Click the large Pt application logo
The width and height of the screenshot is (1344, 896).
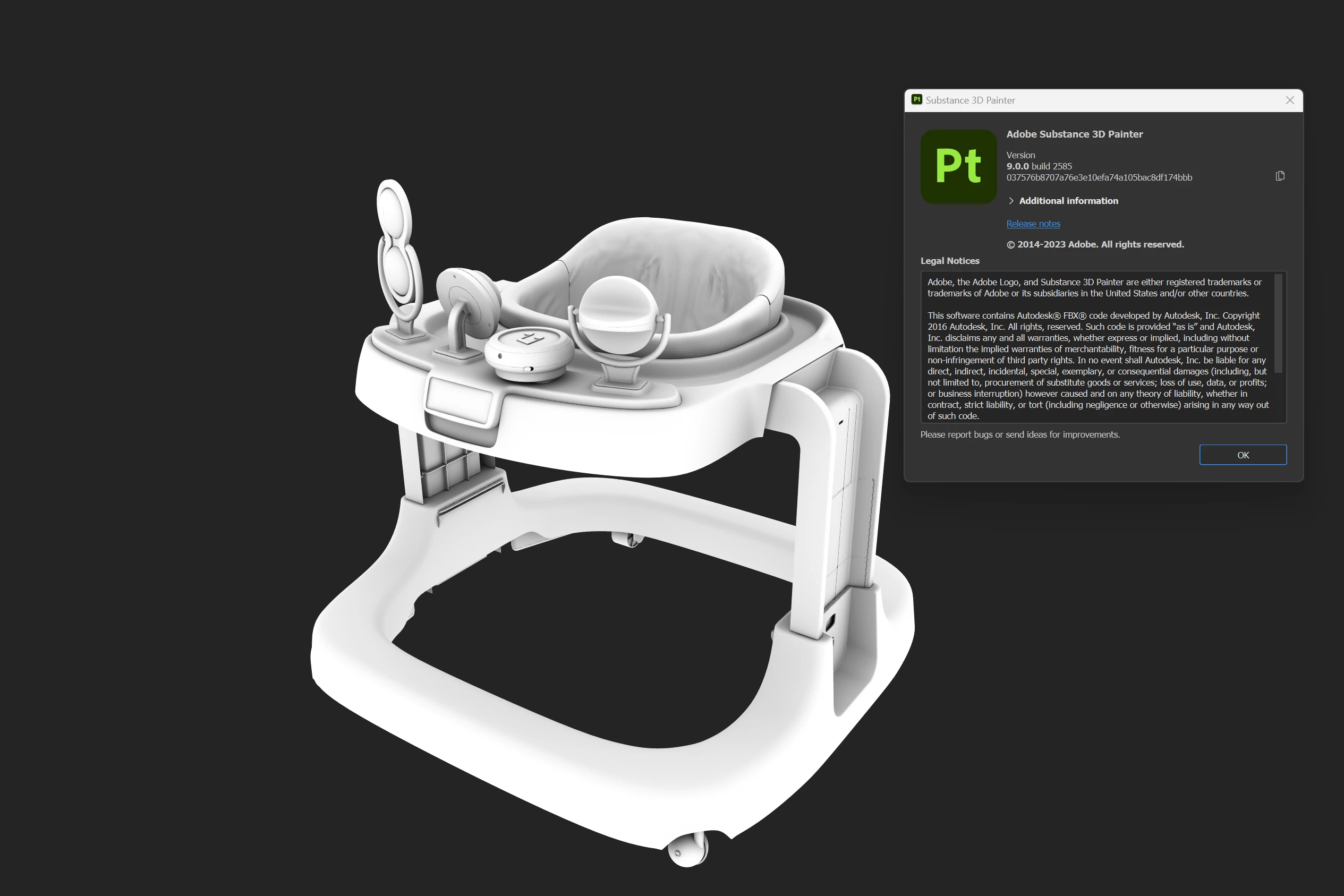coord(958,166)
